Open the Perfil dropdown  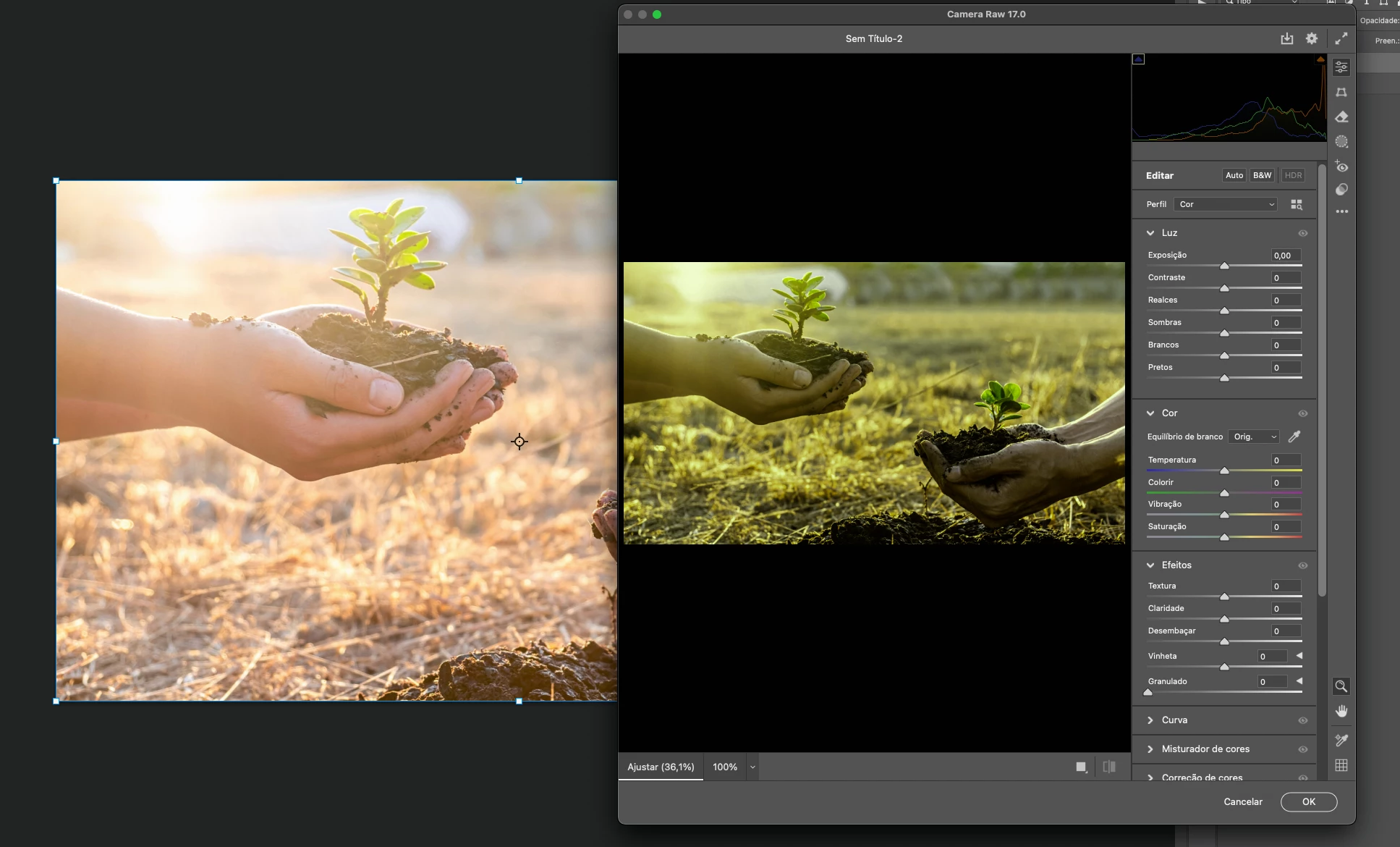[1226, 204]
